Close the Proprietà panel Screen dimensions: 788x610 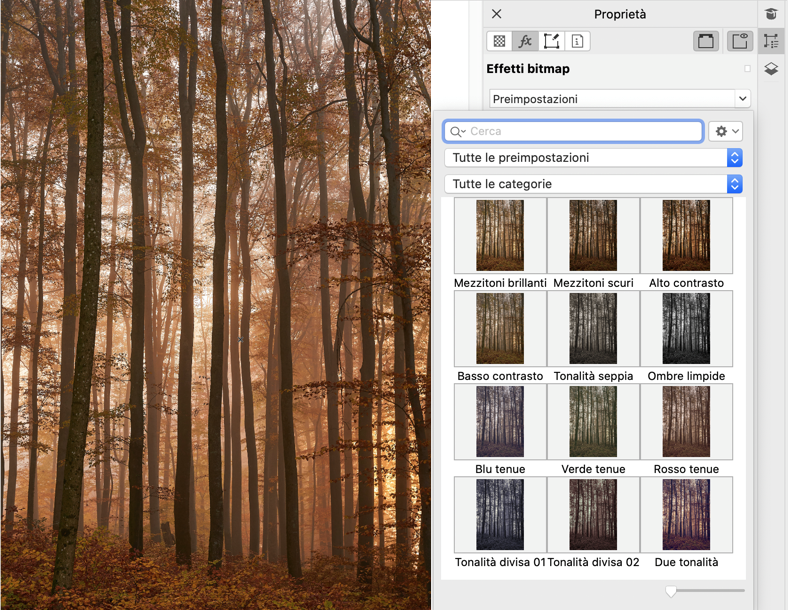pyautogui.click(x=497, y=14)
